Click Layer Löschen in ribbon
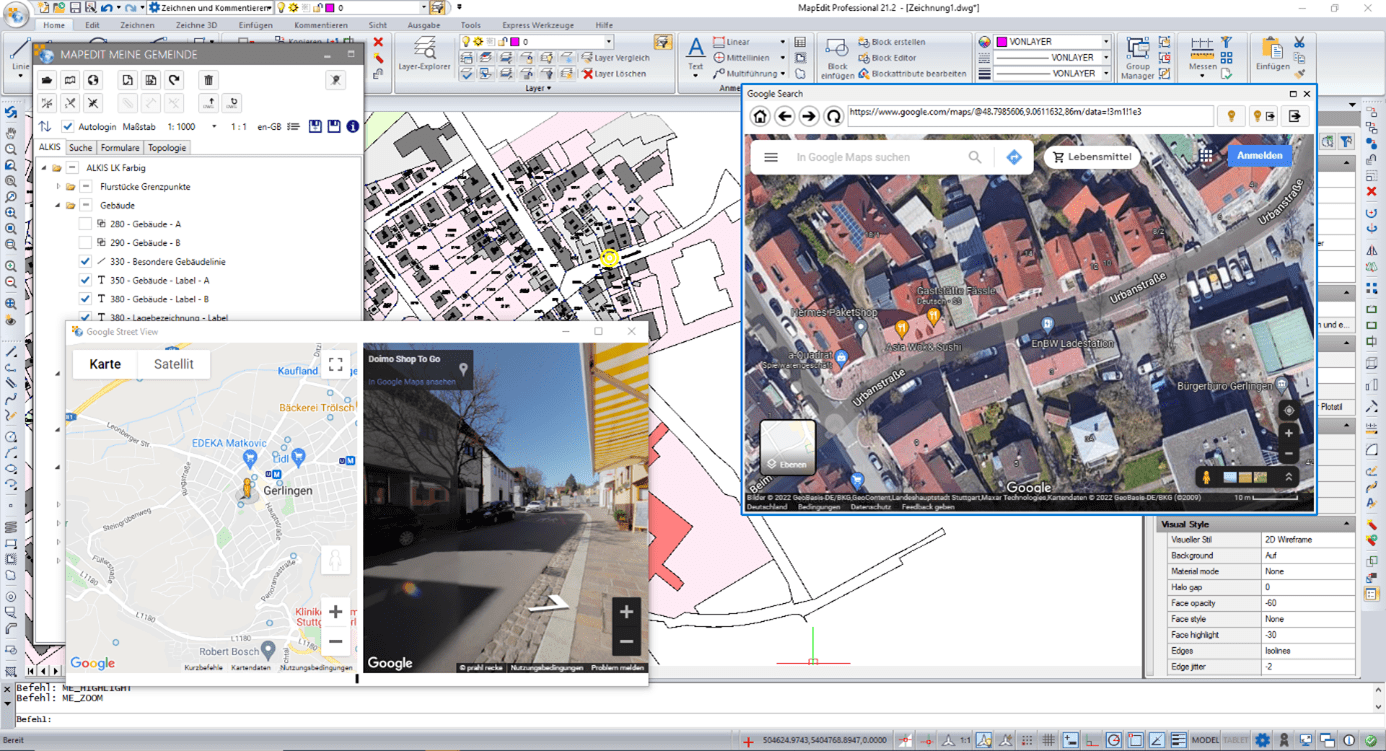 pyautogui.click(x=614, y=74)
